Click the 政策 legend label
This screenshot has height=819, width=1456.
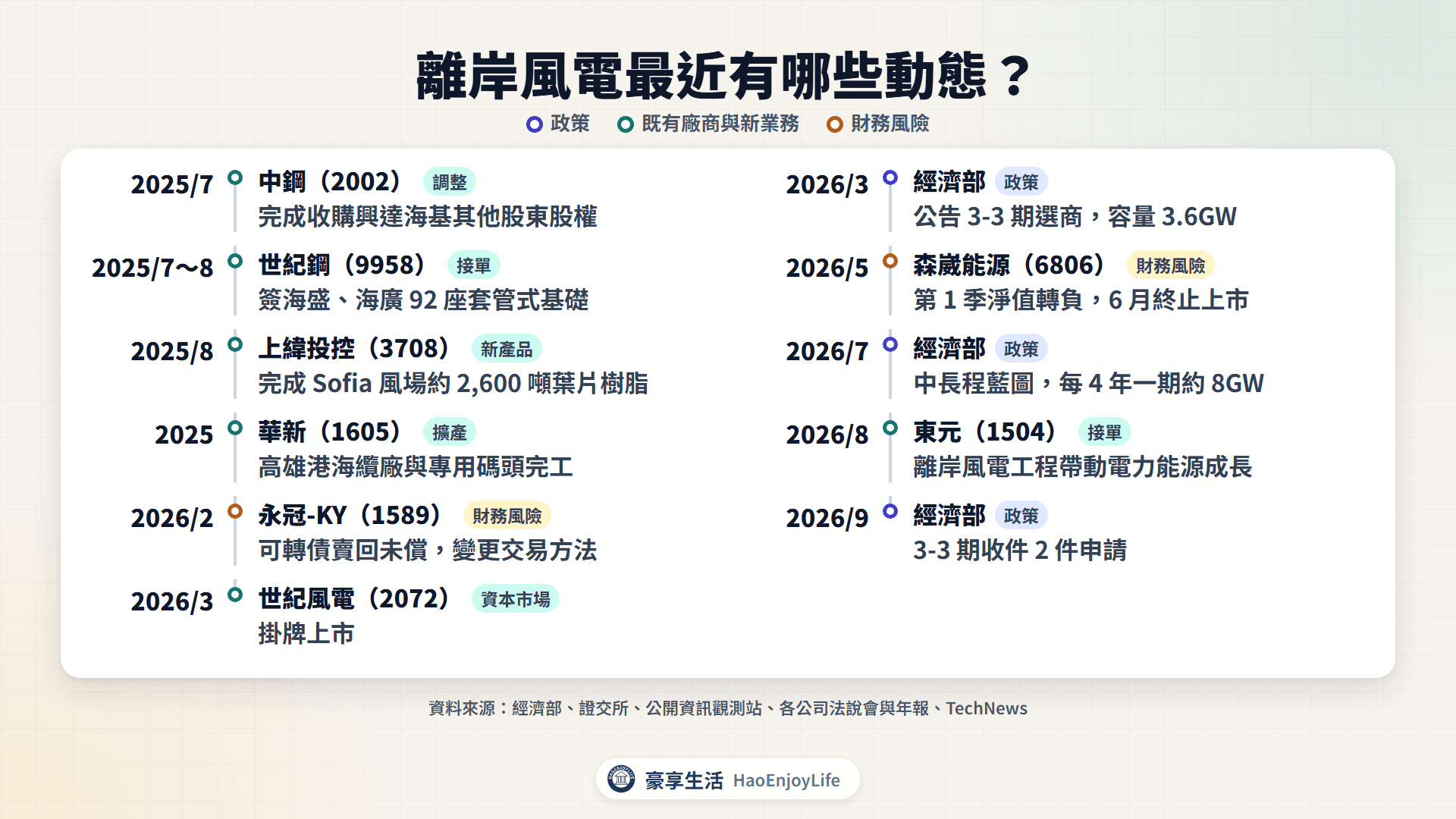coord(570,124)
